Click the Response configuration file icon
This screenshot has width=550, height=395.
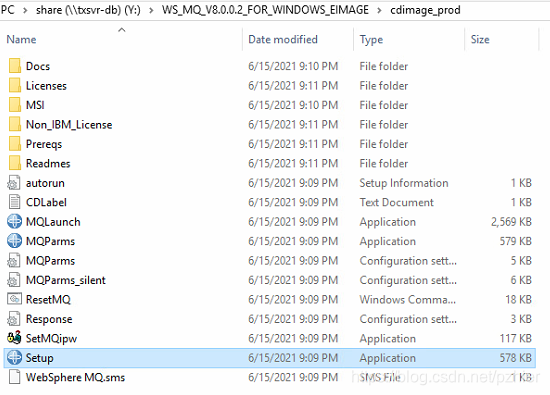(x=14, y=319)
